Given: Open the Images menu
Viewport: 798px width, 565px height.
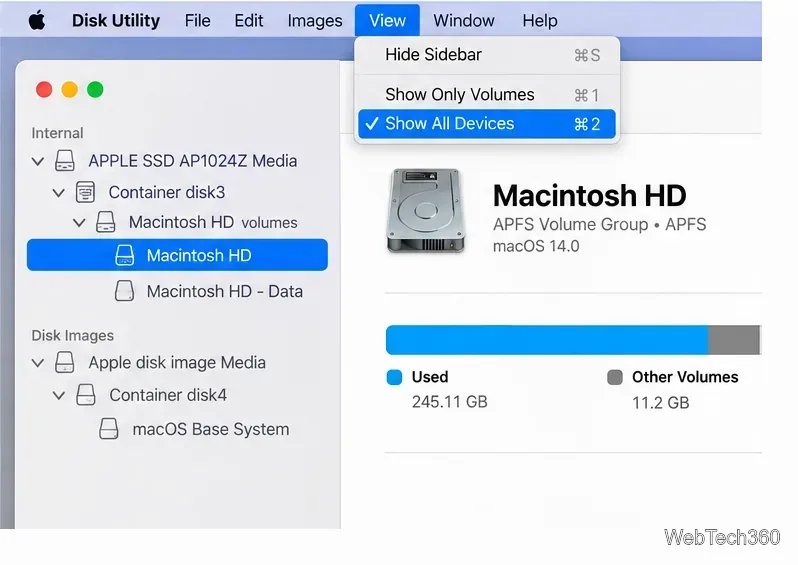Looking at the screenshot, I should (x=315, y=21).
